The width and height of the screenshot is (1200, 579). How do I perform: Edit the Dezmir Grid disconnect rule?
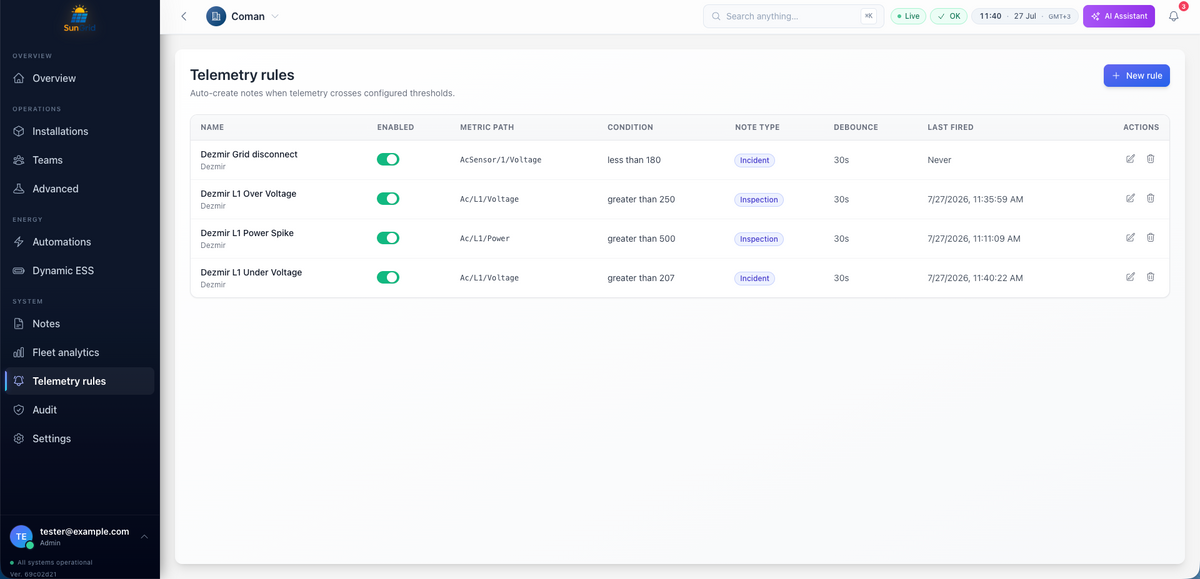[1130, 159]
